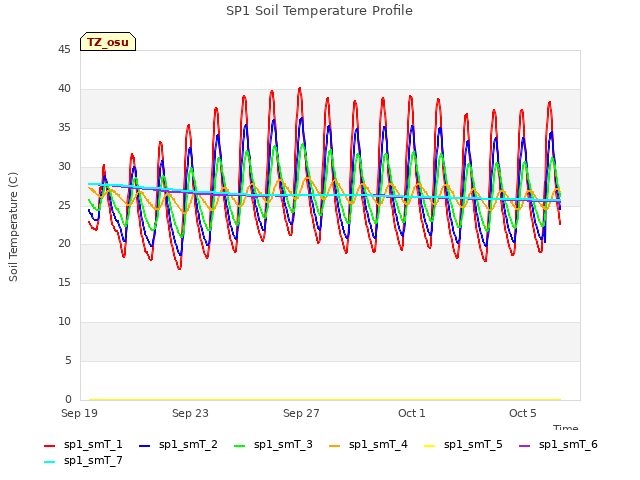Toggle the sp1_smT_7 legend entry
Screen dimensions: 640x480
tap(83, 460)
